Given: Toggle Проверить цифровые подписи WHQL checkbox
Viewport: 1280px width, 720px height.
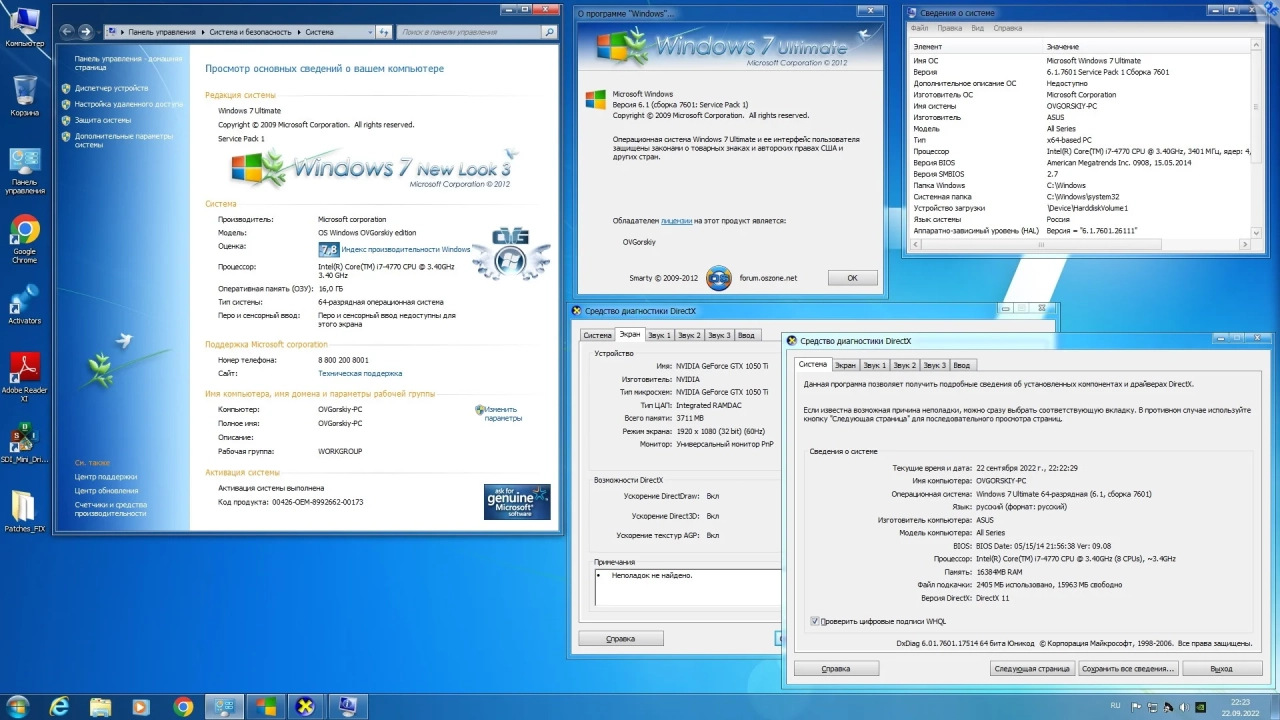Looking at the screenshot, I should tap(815, 621).
